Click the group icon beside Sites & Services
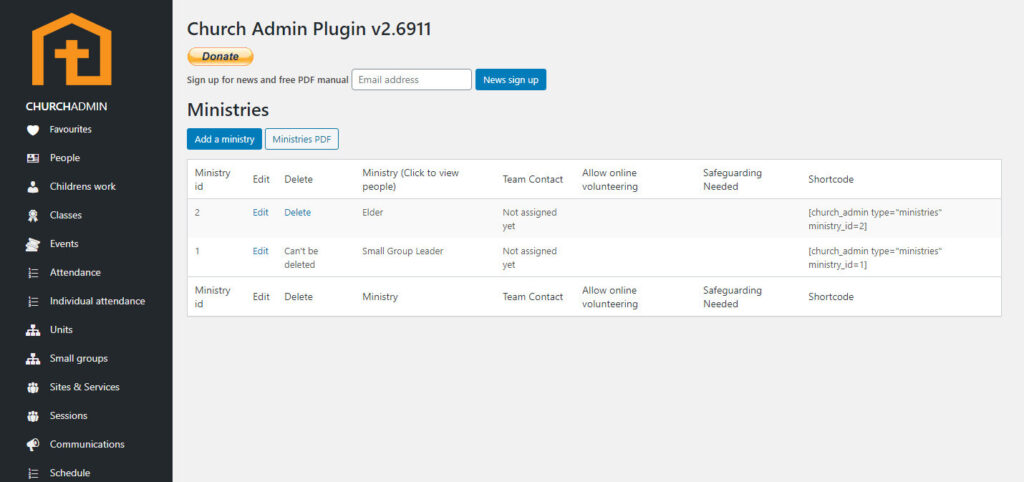Screen dimensions: 1024x482 33,387
